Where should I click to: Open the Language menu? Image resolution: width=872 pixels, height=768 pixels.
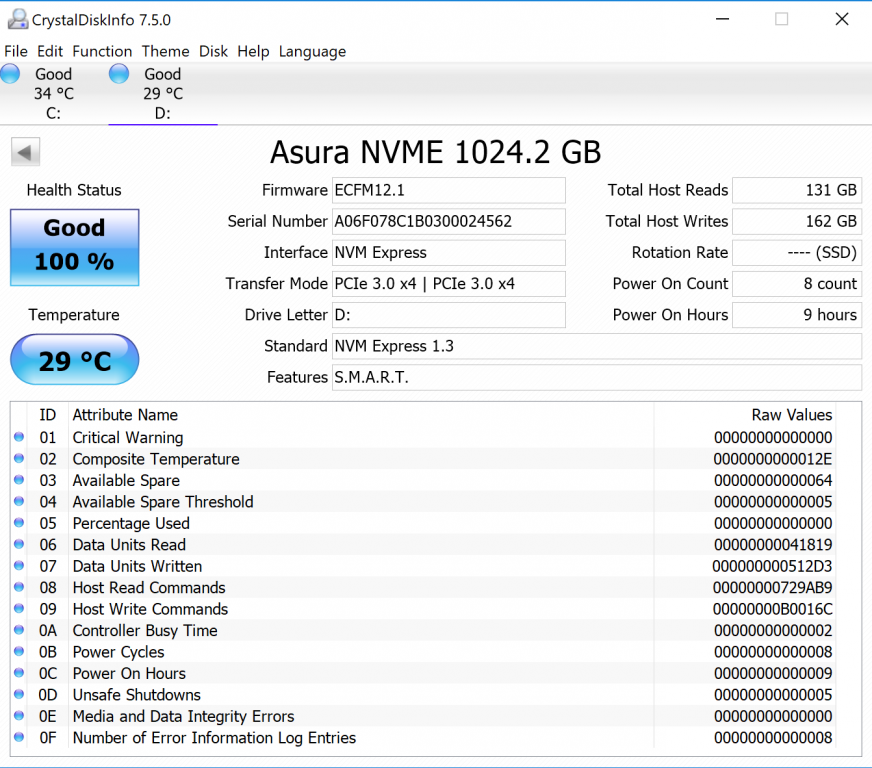312,51
